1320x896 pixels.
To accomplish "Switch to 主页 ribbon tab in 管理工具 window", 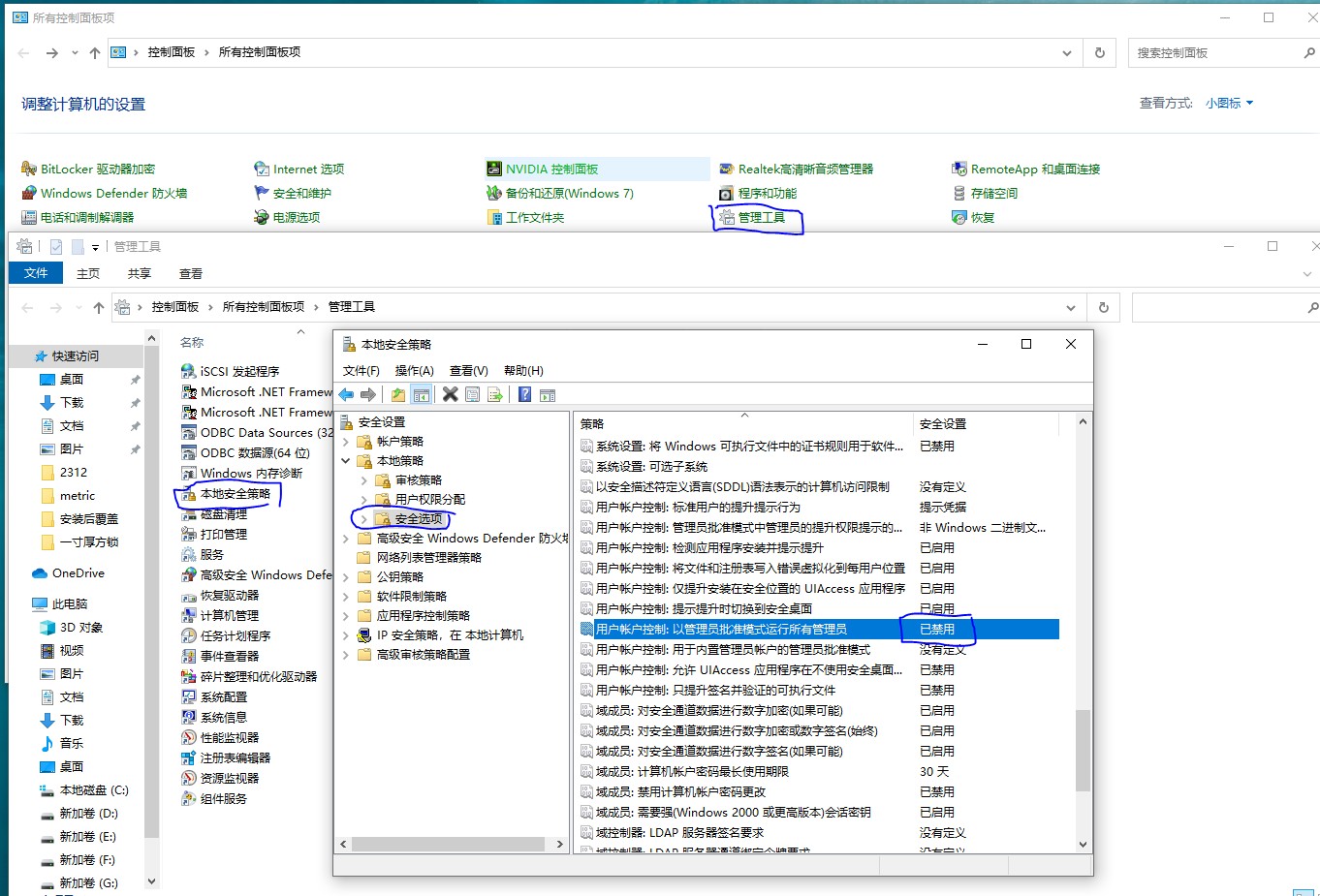I will (x=88, y=273).
